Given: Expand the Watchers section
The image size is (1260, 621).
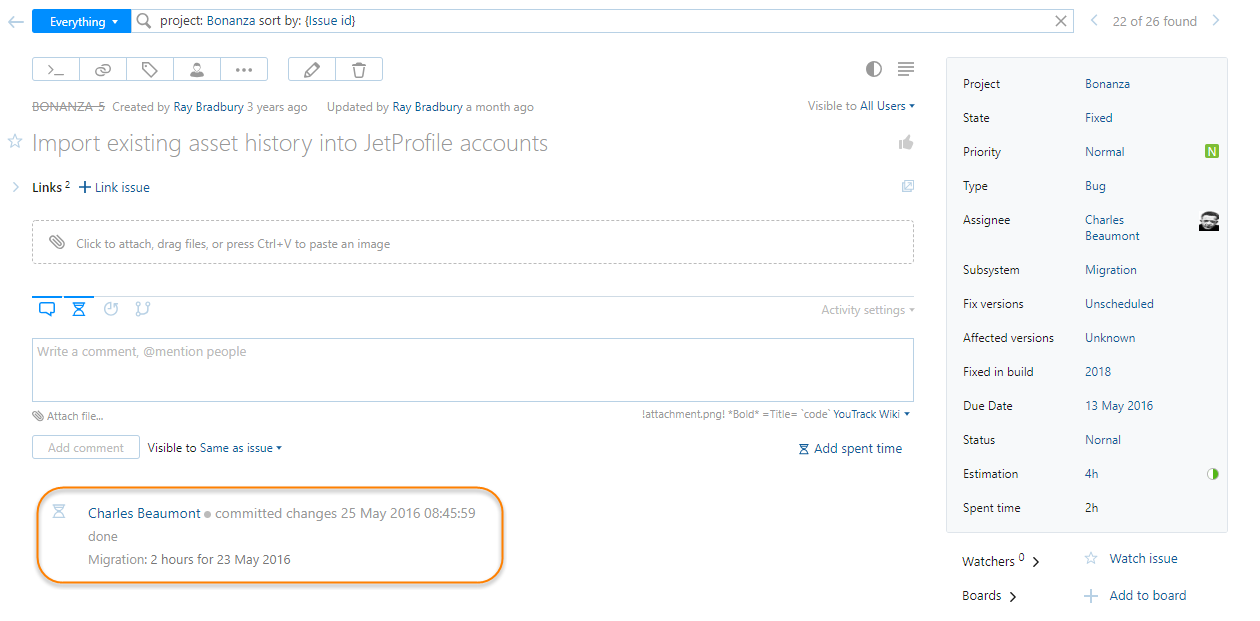Looking at the screenshot, I should pos(1001,561).
